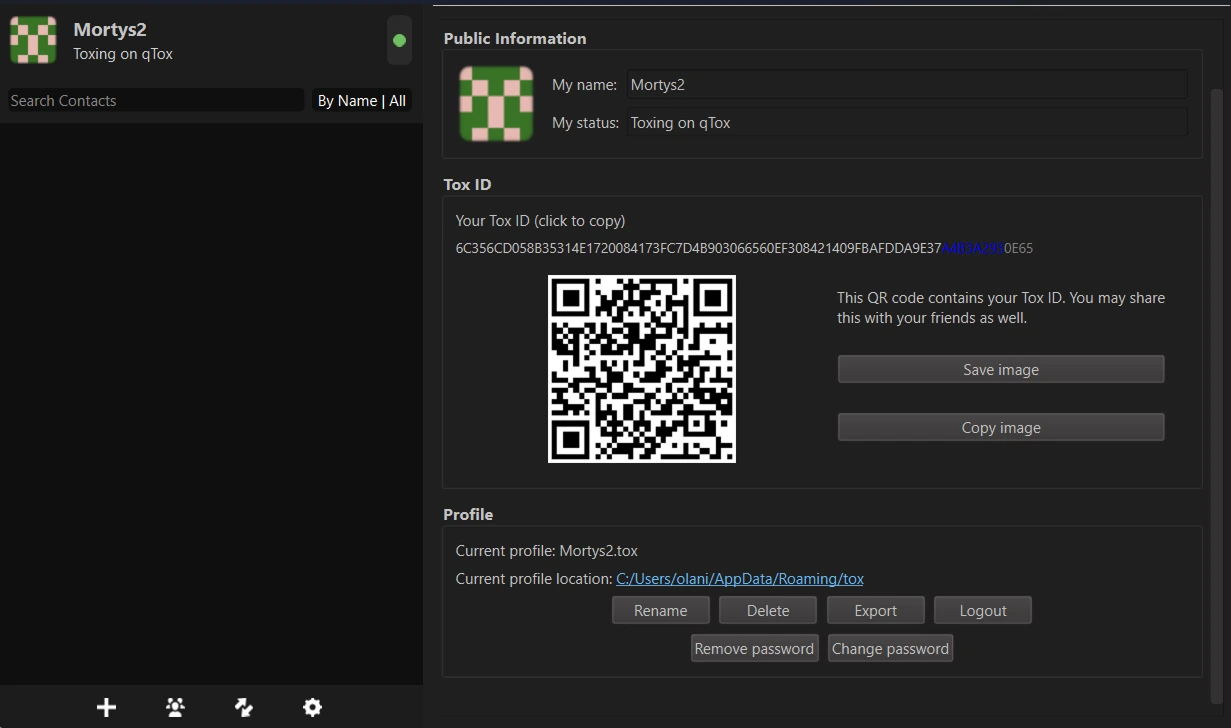Screen dimensions: 1231x728
Task: Click the profile avatar in Public Information
Action: tap(496, 104)
